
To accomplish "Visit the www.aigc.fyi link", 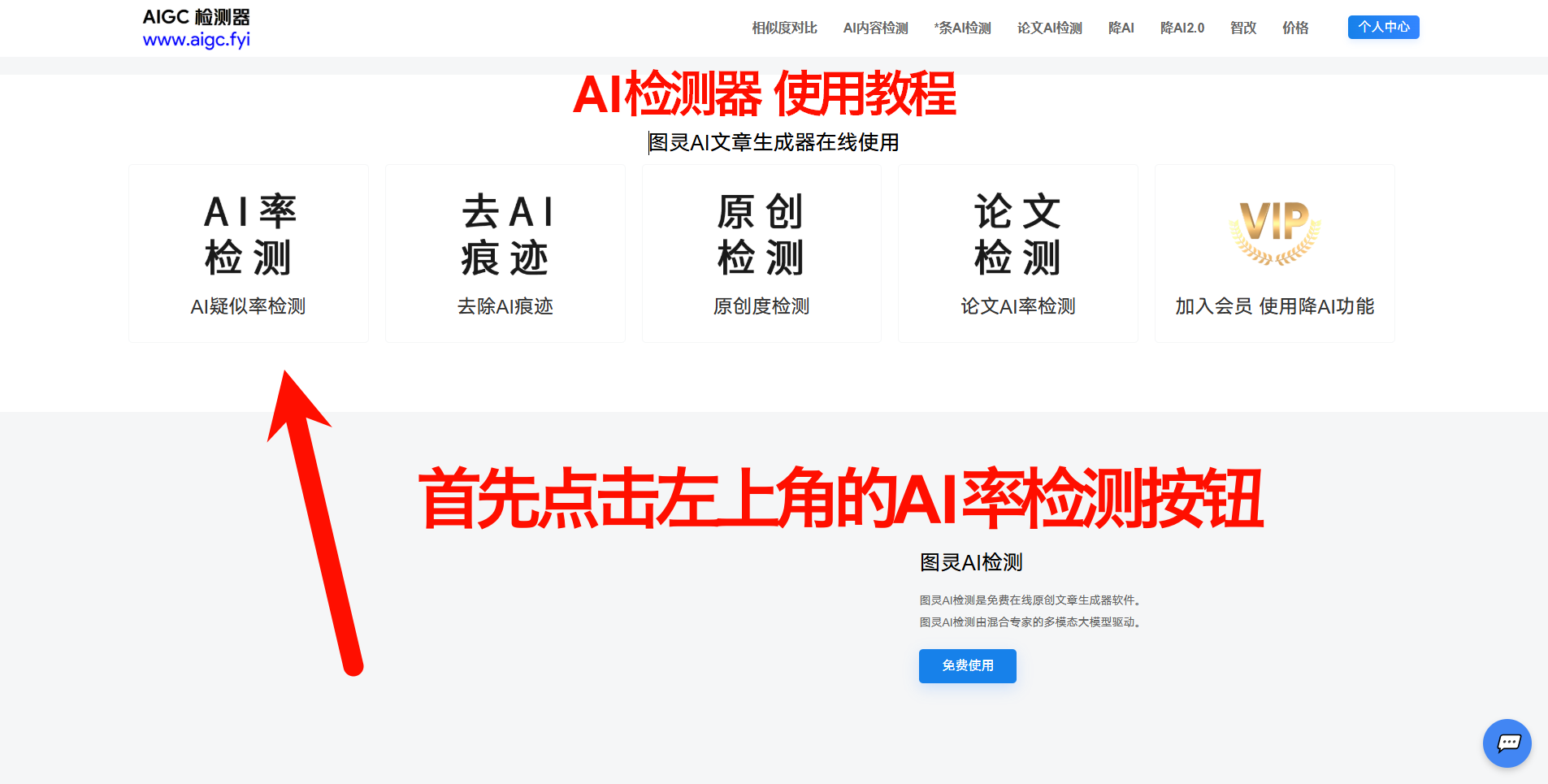I will tap(196, 39).
